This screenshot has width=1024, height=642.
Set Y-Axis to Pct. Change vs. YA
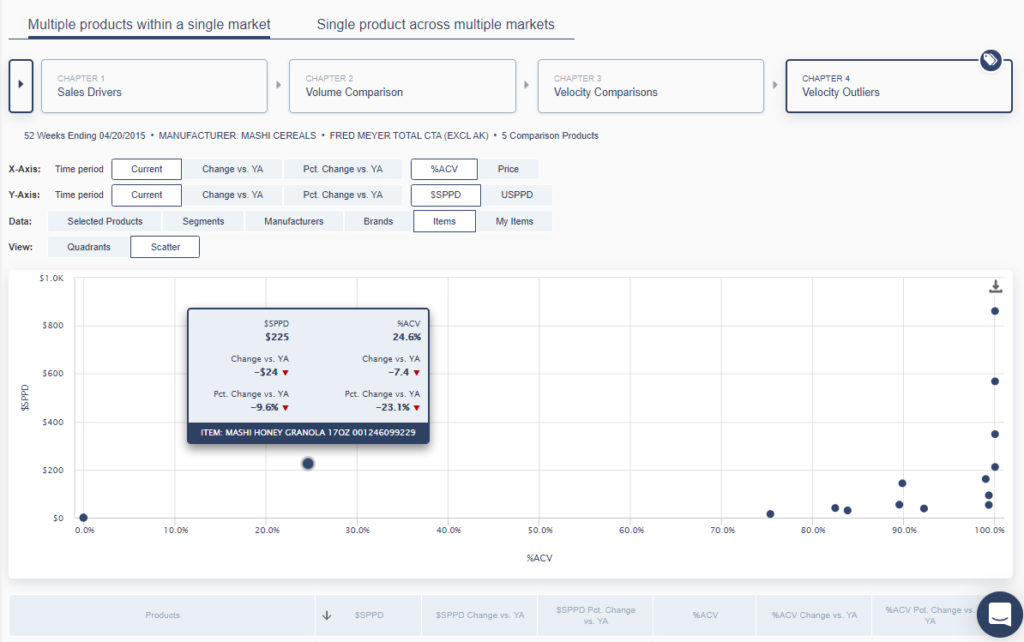click(343, 195)
